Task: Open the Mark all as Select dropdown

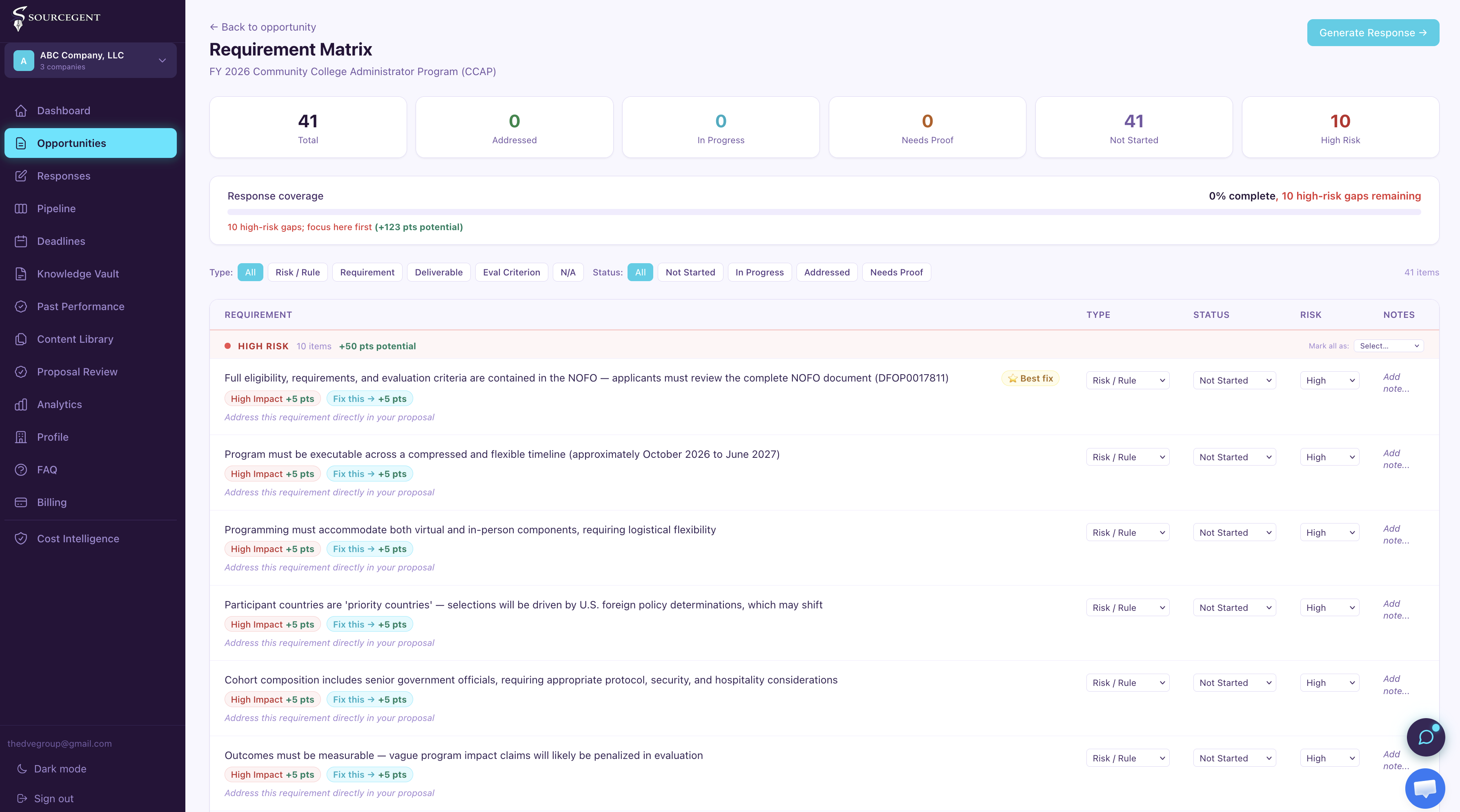Action: (x=1389, y=346)
